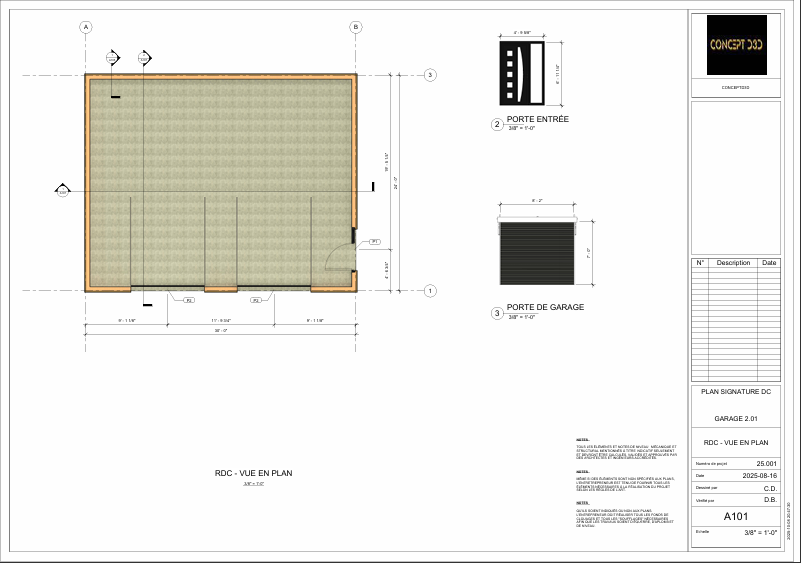Select view number 2 circle marker

tap(497, 125)
